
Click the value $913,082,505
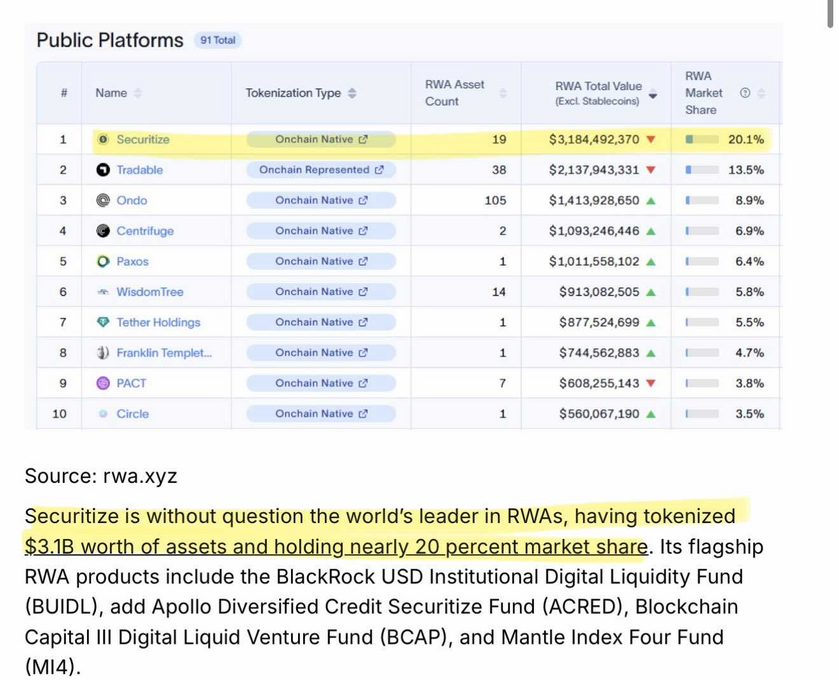coord(599,292)
